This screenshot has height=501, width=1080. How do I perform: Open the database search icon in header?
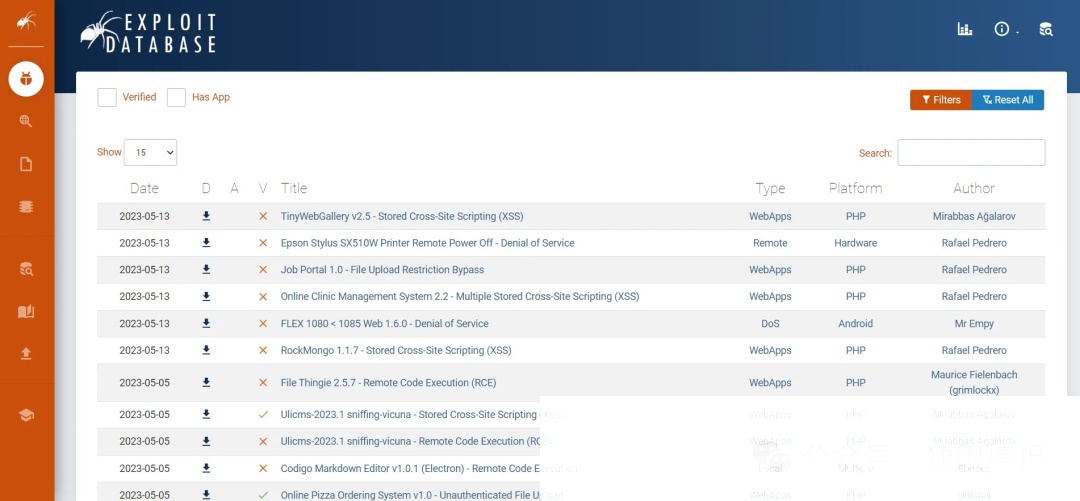click(1046, 29)
